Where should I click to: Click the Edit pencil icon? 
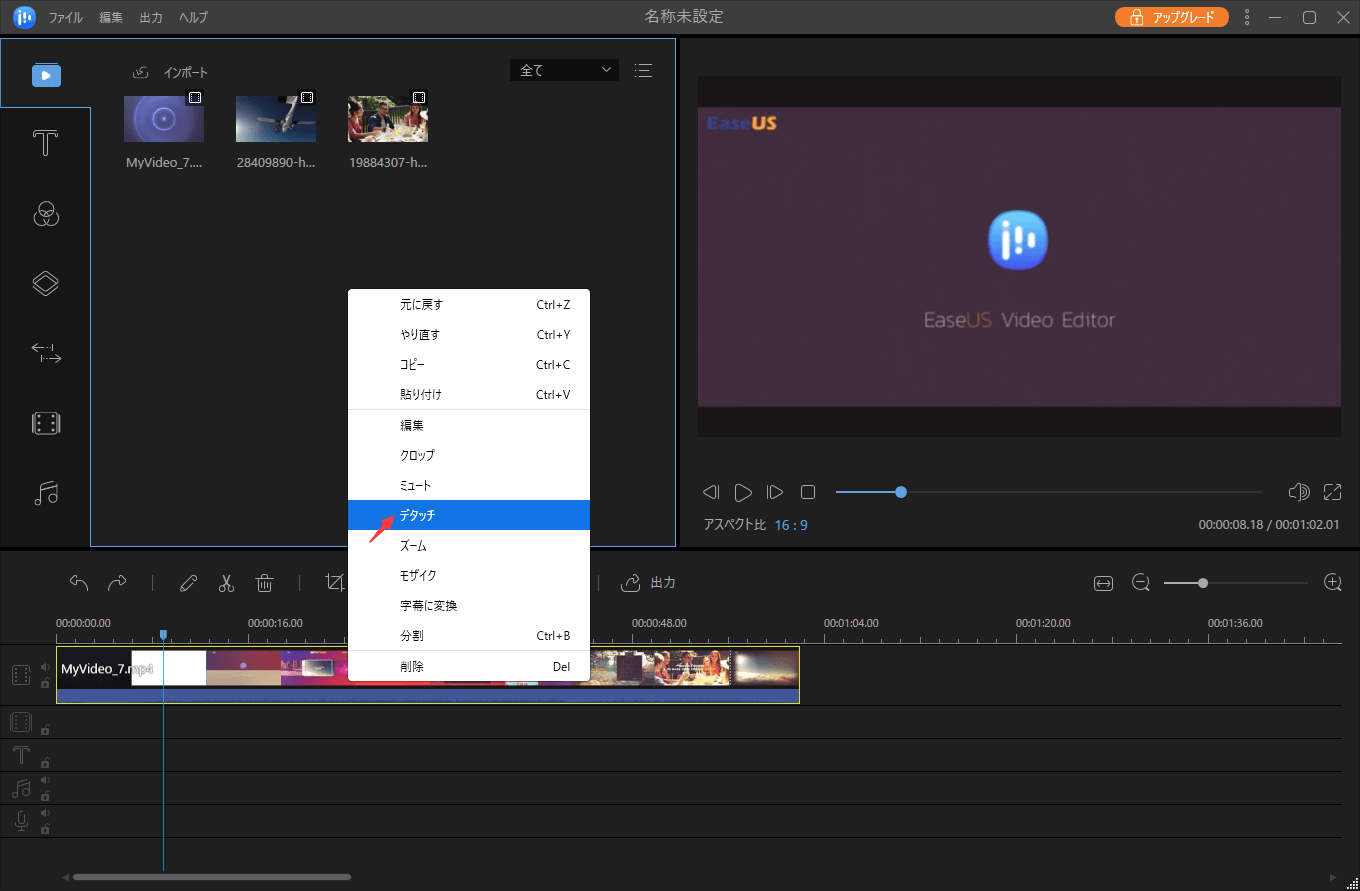(x=188, y=582)
